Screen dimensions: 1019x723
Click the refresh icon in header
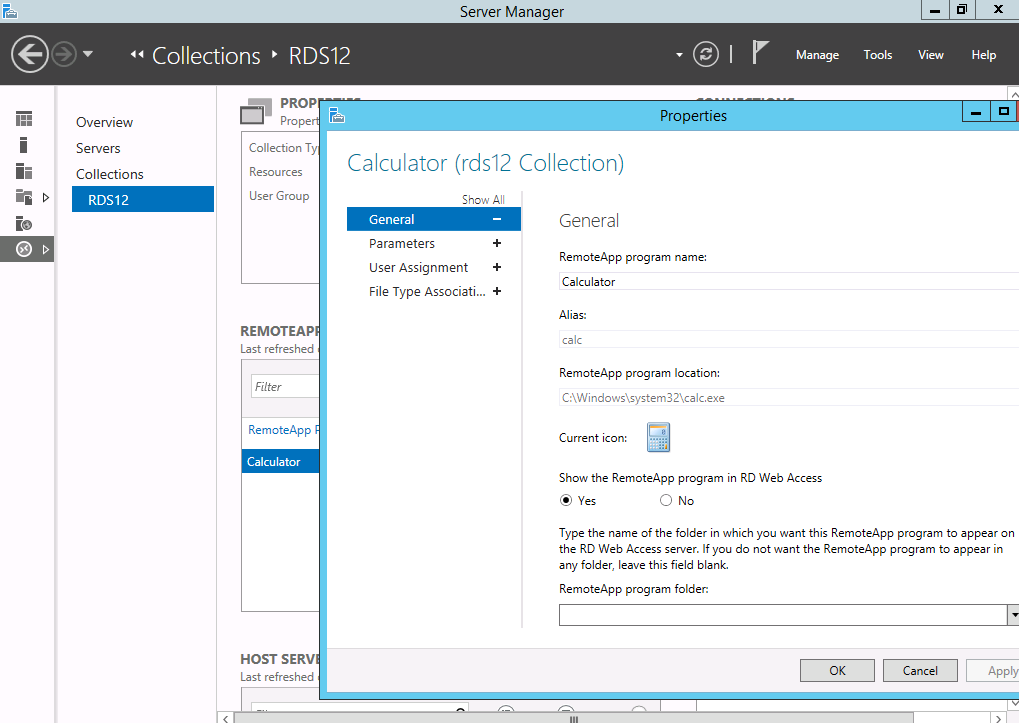(x=706, y=54)
